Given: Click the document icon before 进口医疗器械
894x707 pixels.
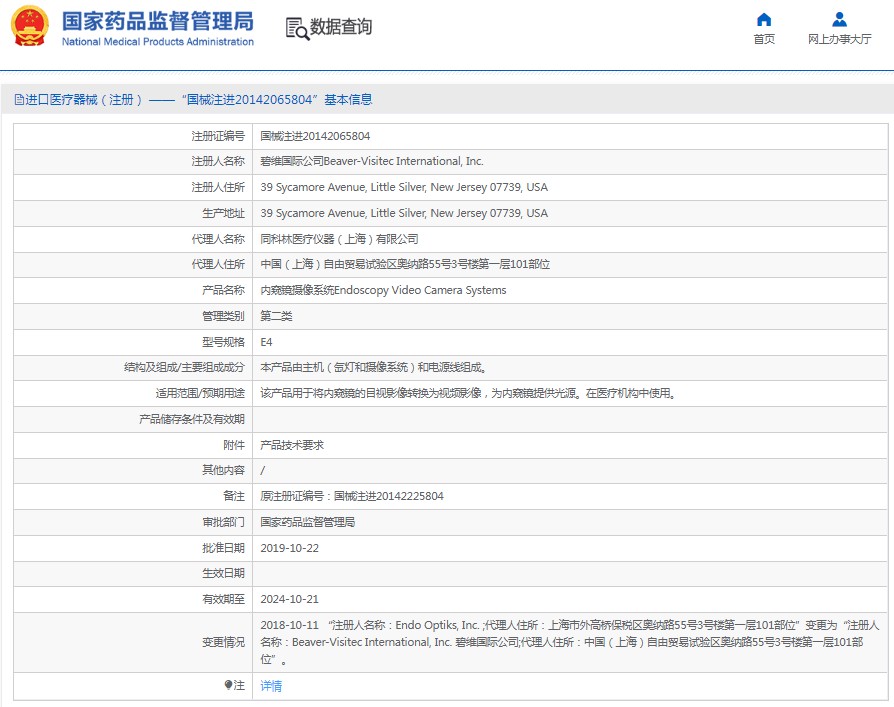Looking at the screenshot, I should [x=19, y=100].
